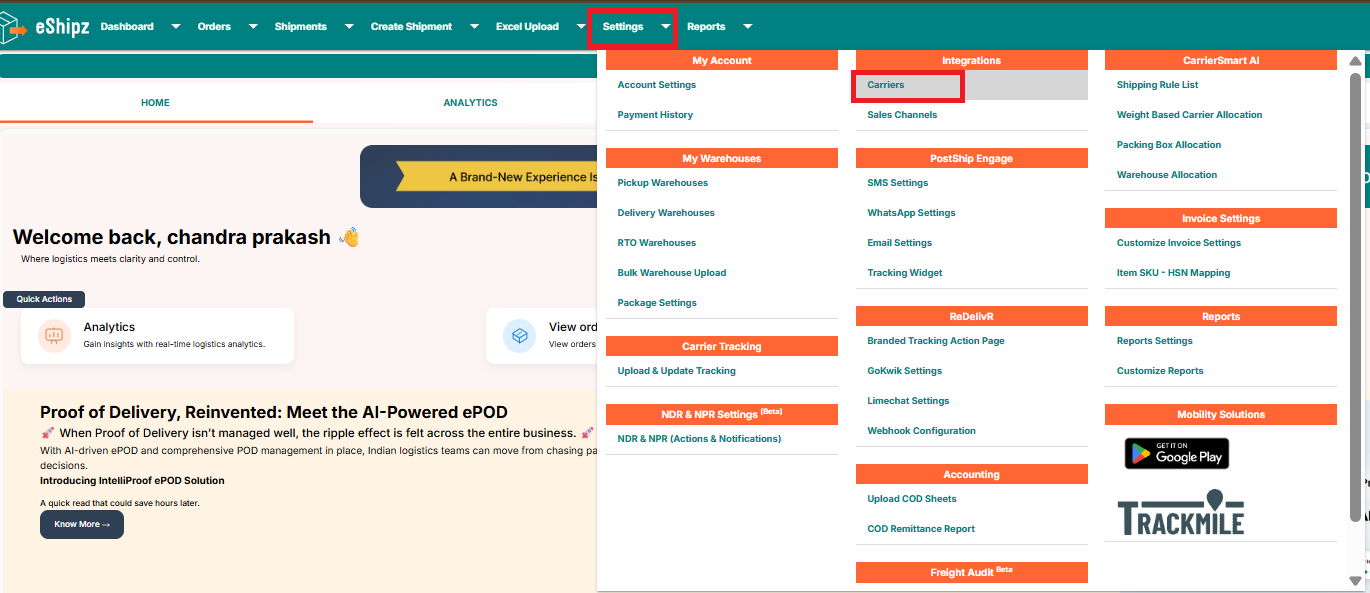
Task: Open Bulk Warehouse Upload
Action: pyautogui.click(x=672, y=273)
